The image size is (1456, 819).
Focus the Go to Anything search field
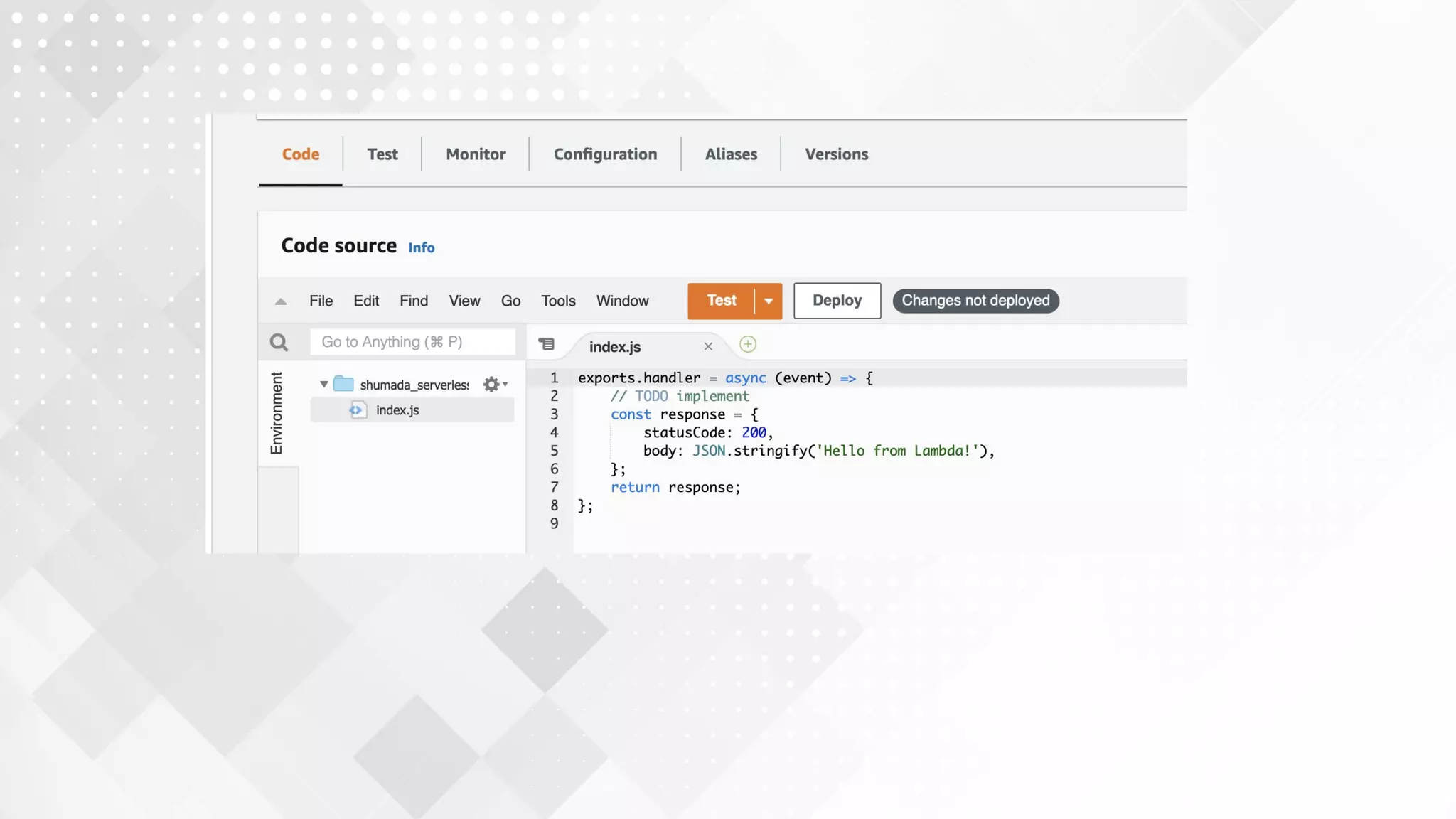tap(412, 342)
